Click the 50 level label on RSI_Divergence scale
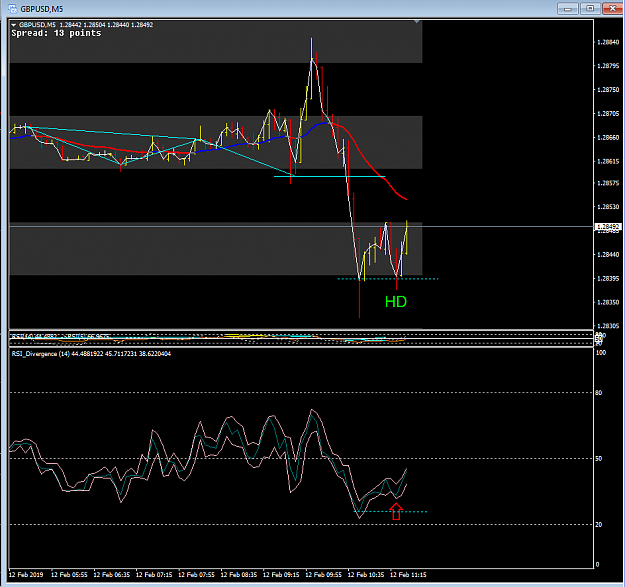Image resolution: width=625 pixels, height=587 pixels. tap(598, 458)
